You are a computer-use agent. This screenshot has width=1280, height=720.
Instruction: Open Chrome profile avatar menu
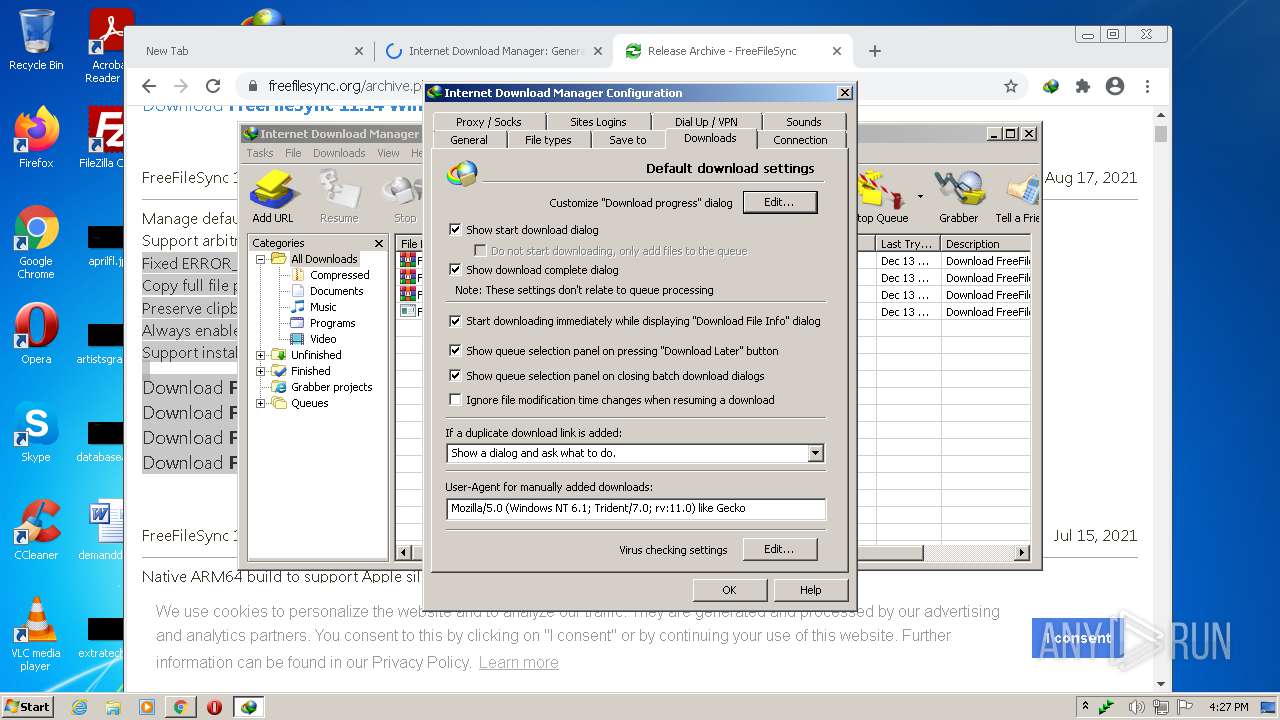pyautogui.click(x=1115, y=86)
